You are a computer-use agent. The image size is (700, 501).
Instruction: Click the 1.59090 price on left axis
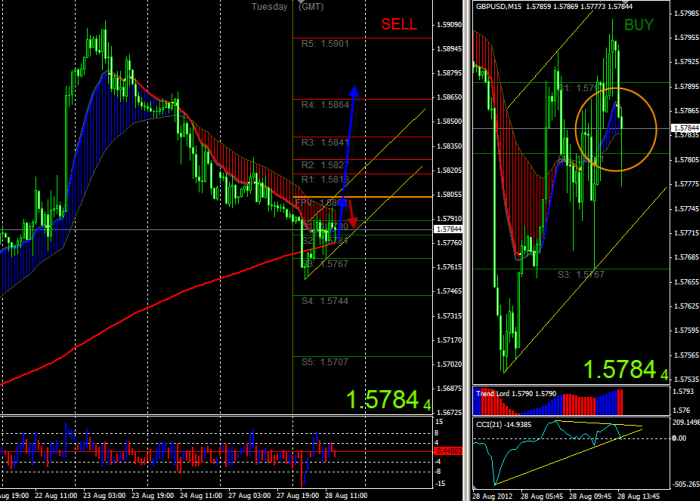tap(449, 25)
